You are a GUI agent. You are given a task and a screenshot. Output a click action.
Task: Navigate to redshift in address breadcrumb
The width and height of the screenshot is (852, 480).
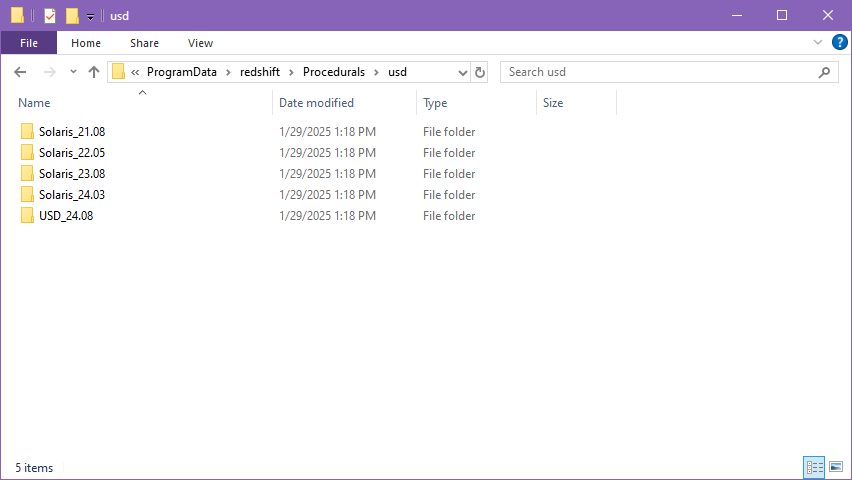(260, 72)
